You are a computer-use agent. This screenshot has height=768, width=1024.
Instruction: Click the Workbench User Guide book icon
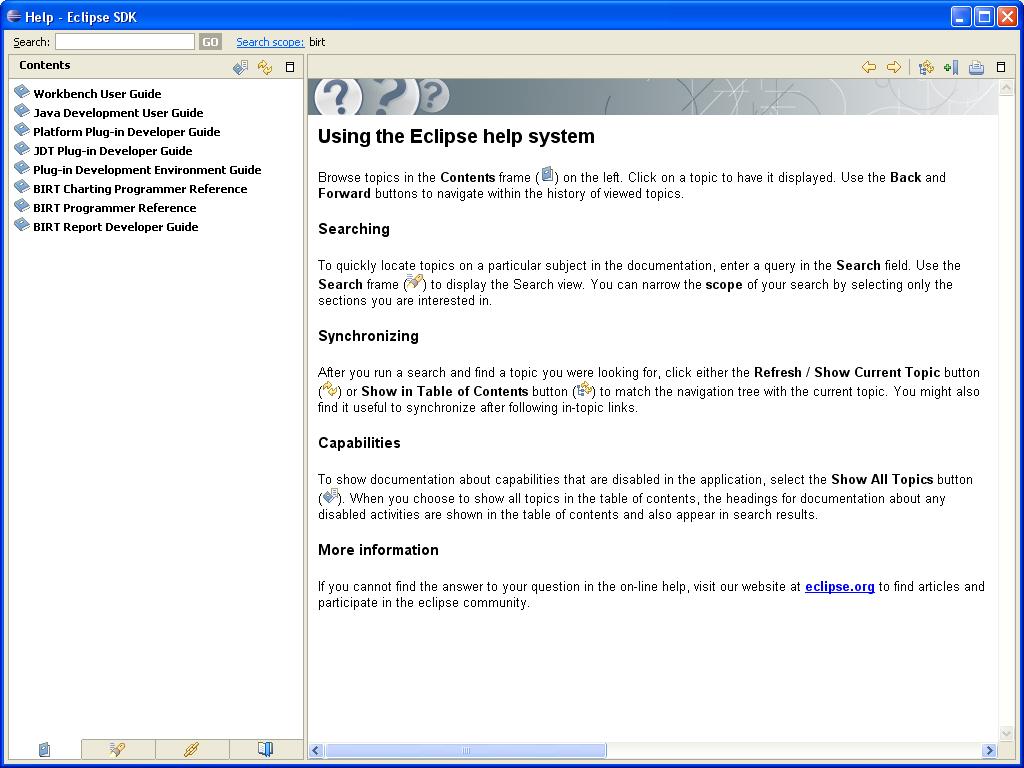tap(22, 91)
